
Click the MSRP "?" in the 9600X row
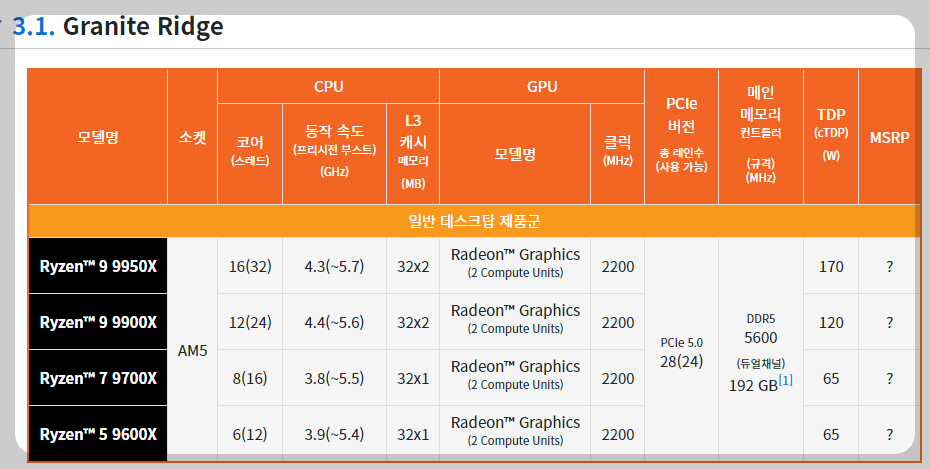pyautogui.click(x=889, y=434)
